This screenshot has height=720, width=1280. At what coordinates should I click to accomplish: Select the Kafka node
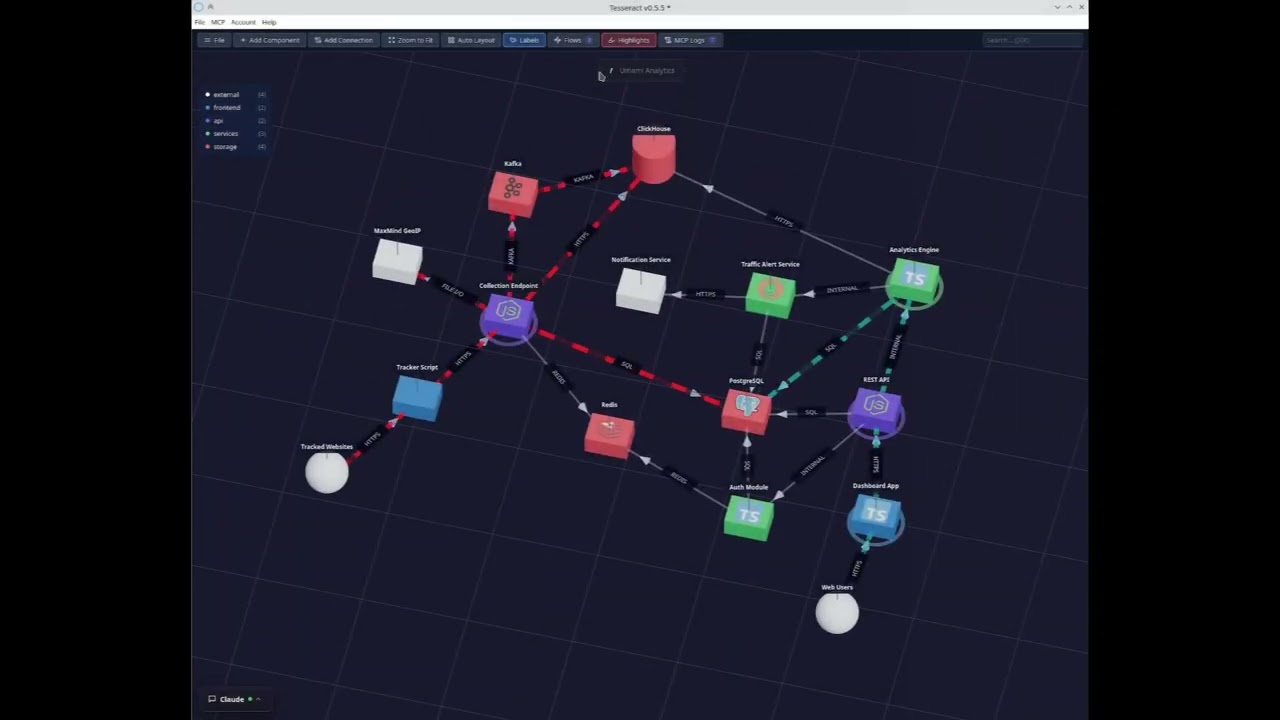[x=513, y=193]
